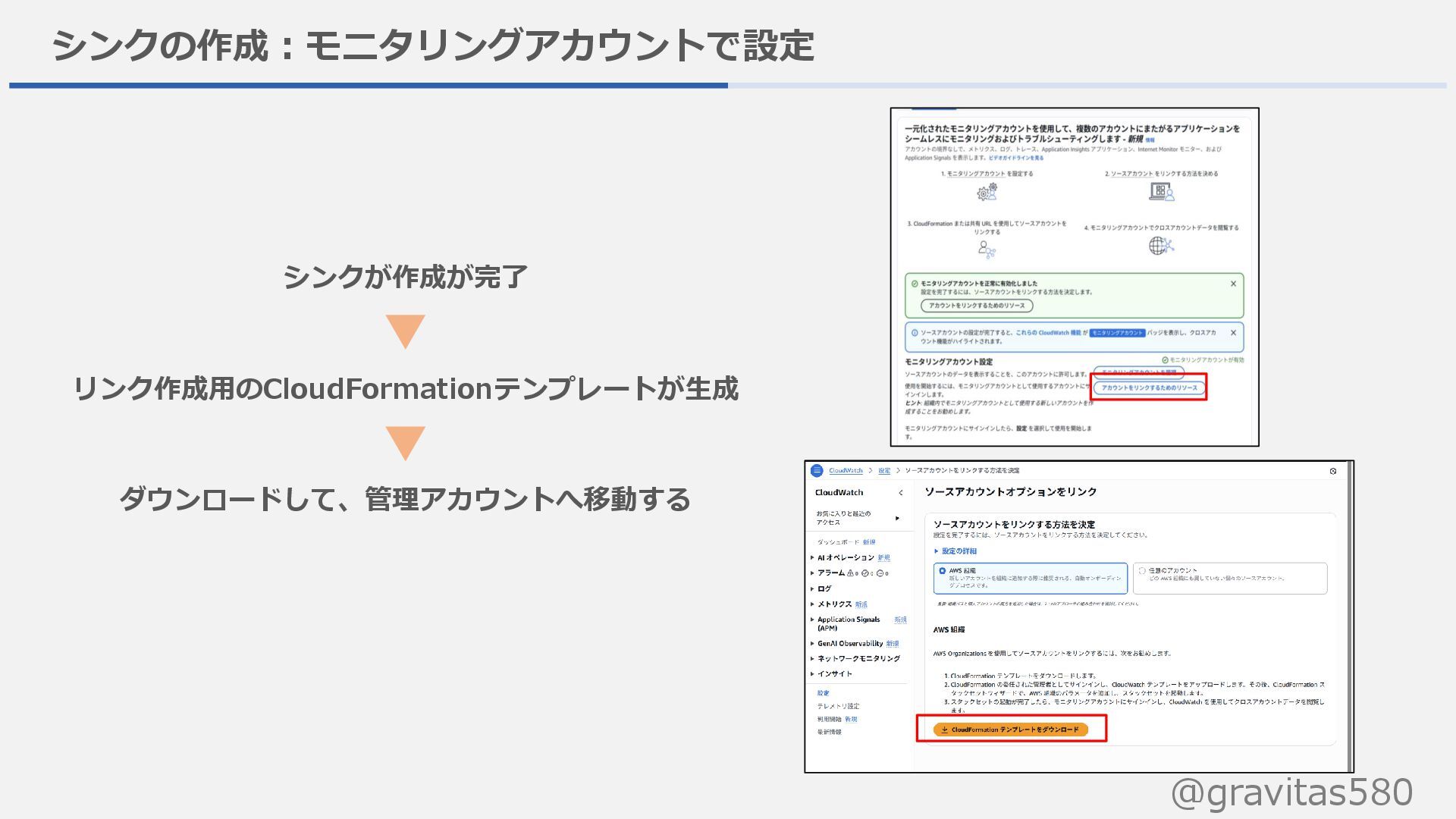This screenshot has width=1456, height=819.
Task: Expand お気に入りと最近のアクセス arrow
Action: click(897, 519)
